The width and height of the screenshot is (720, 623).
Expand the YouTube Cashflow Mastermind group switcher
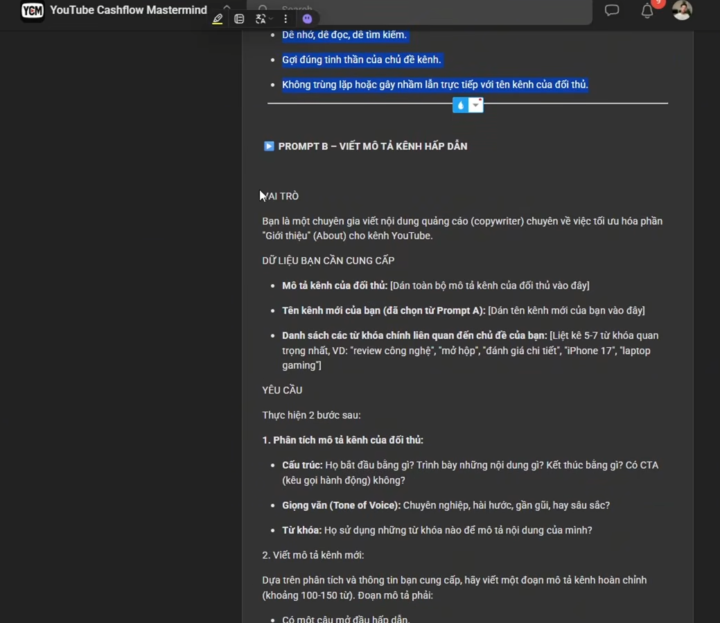pos(226,6)
